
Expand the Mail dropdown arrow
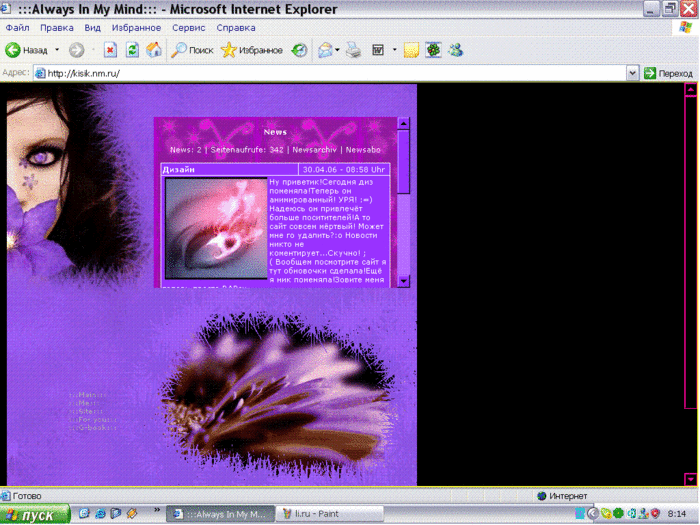tap(337, 50)
